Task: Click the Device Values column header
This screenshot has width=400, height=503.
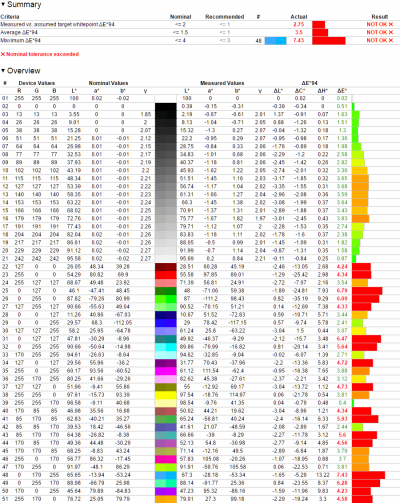Action: pos(37,83)
